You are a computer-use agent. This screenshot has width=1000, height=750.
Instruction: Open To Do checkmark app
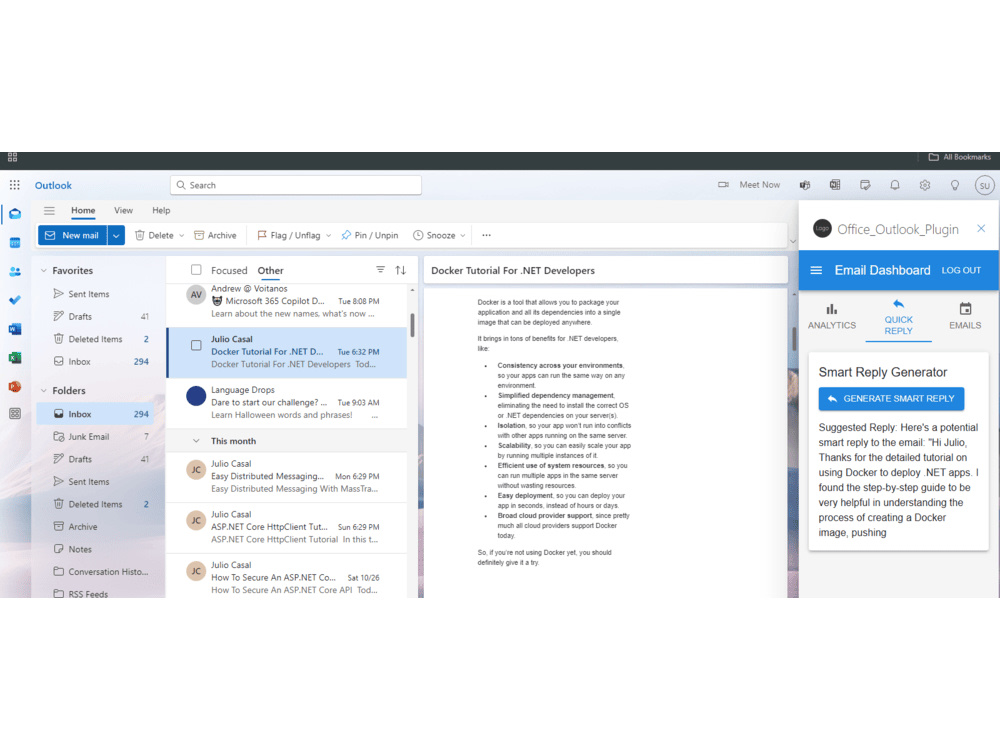[15, 300]
